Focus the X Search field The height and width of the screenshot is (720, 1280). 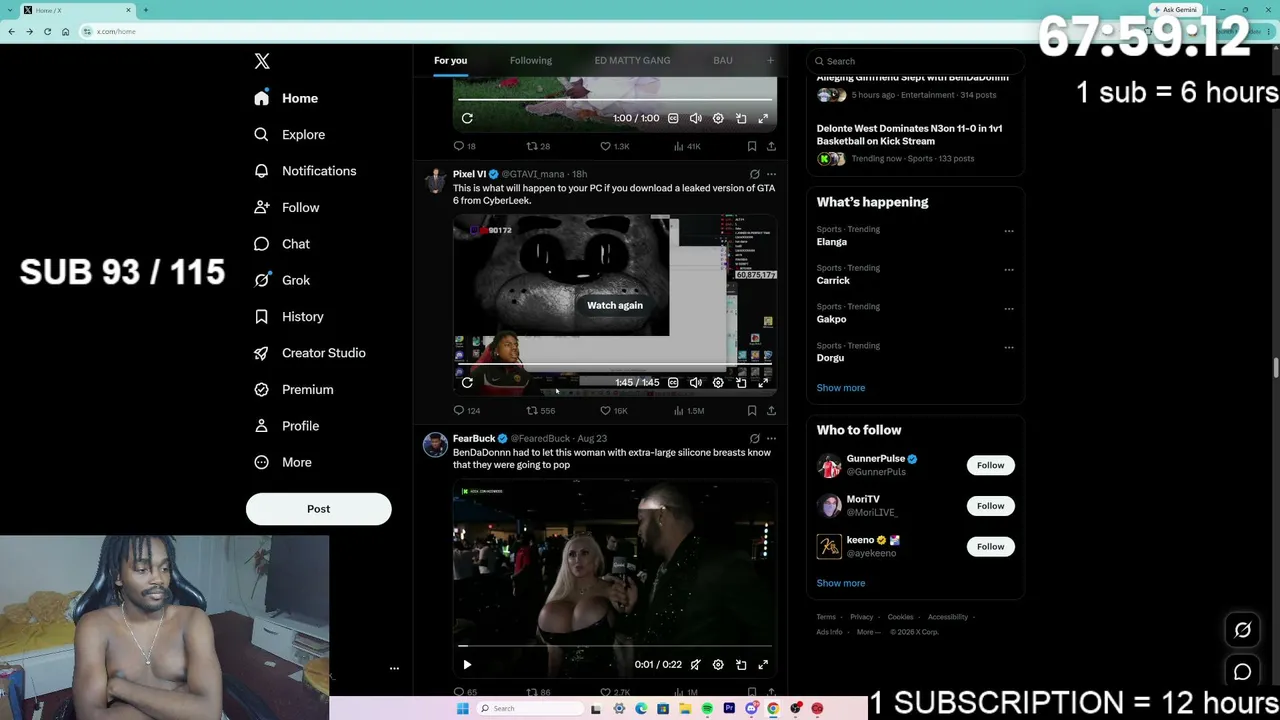tap(915, 61)
